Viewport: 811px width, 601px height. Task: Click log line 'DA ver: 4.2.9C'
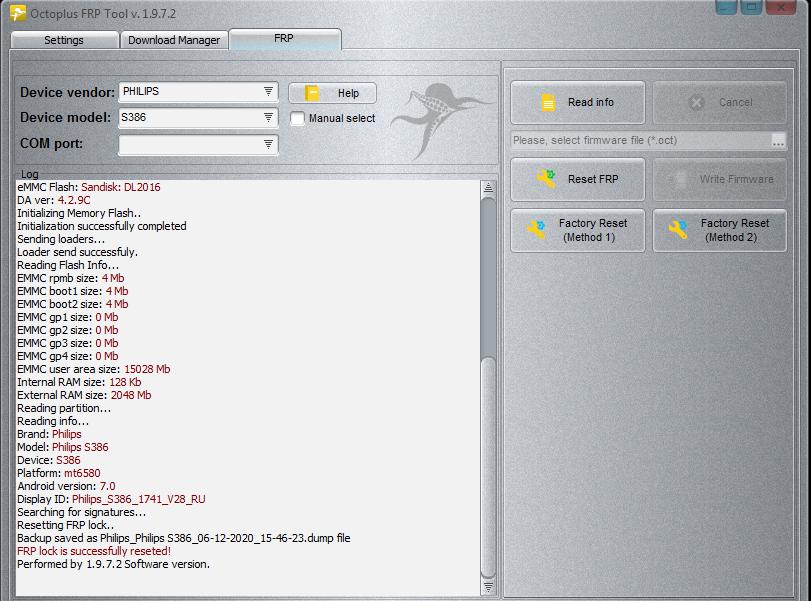pos(53,200)
